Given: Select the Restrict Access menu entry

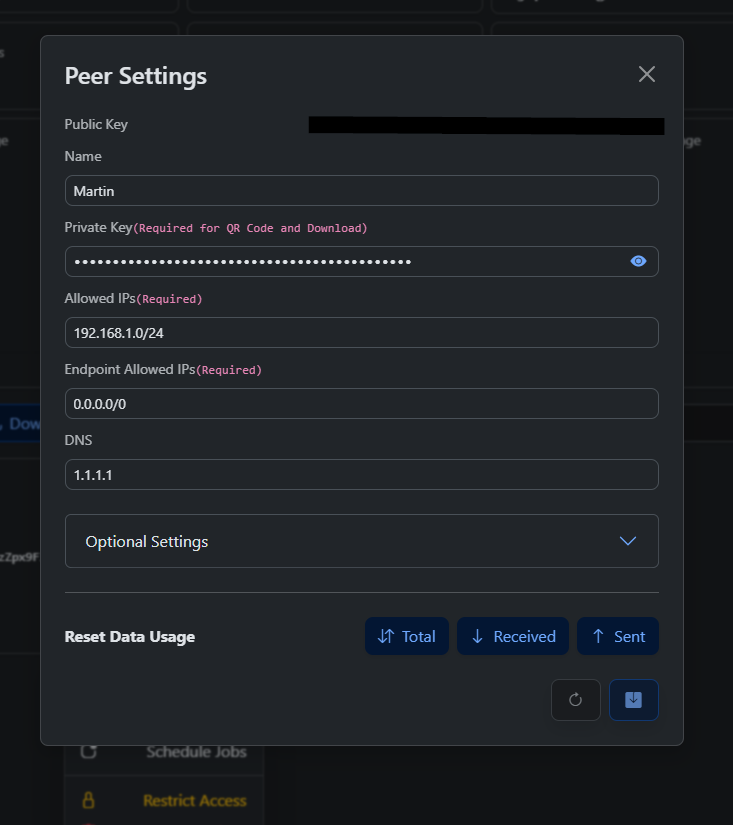Looking at the screenshot, I should click(x=194, y=800).
